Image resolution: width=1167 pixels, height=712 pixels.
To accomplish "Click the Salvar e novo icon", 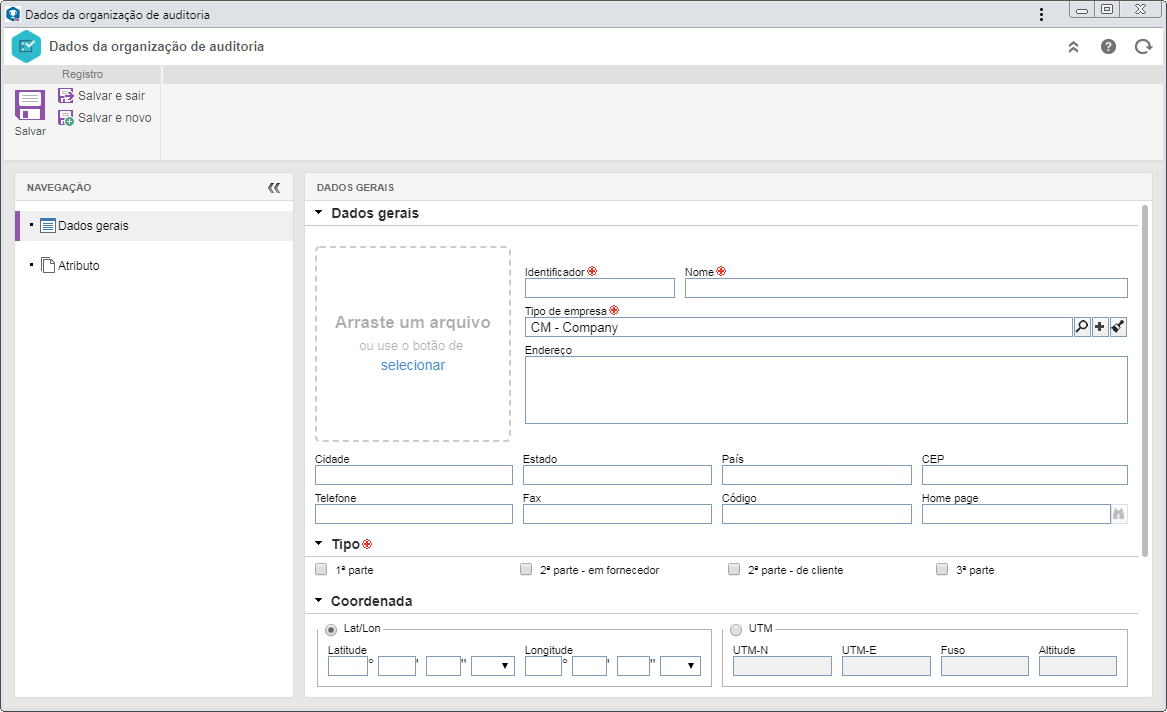I will 66,118.
